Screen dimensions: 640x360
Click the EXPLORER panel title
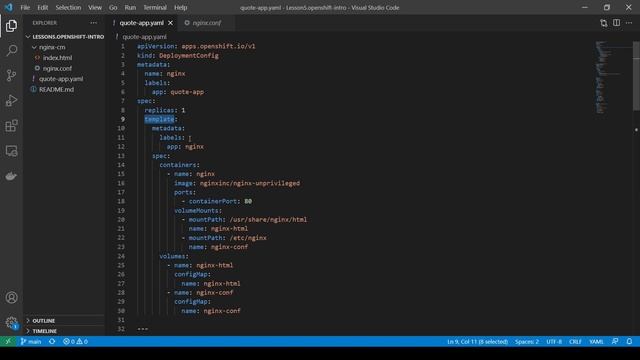45,23
